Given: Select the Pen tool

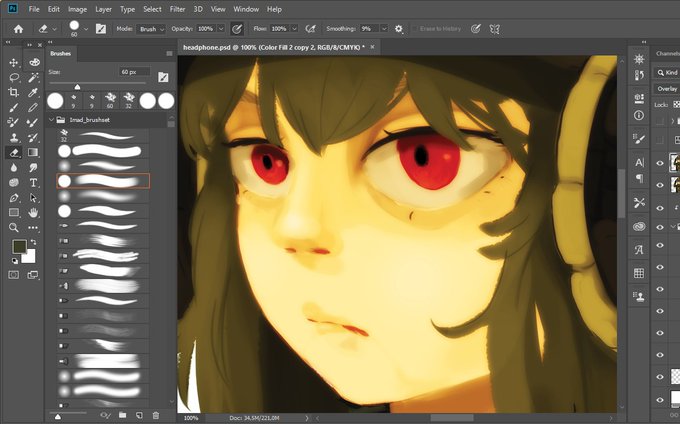Looking at the screenshot, I should [x=13, y=198].
